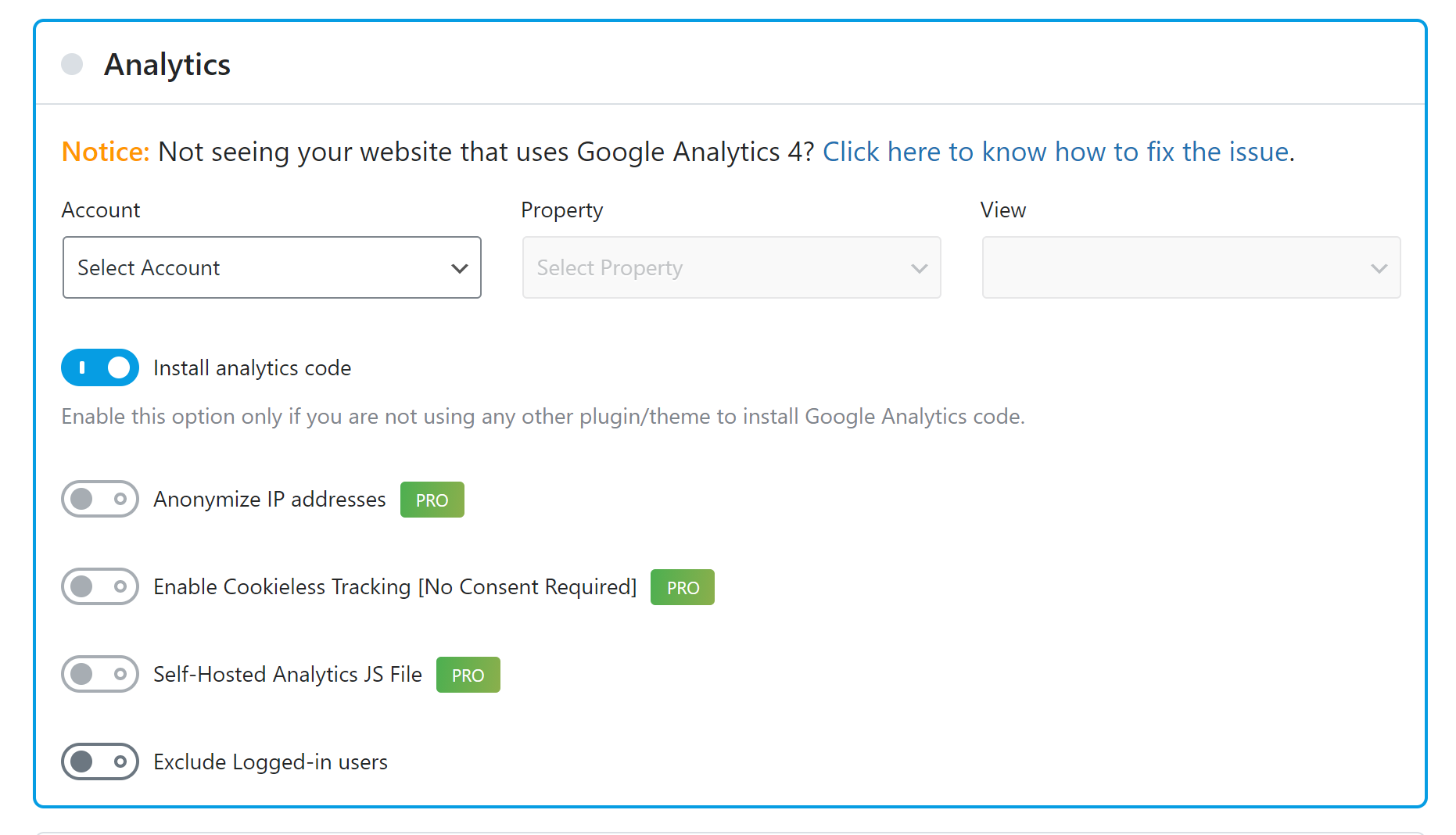
Task: Click the PRO badge beside Cookieless Tracking
Action: (x=682, y=587)
